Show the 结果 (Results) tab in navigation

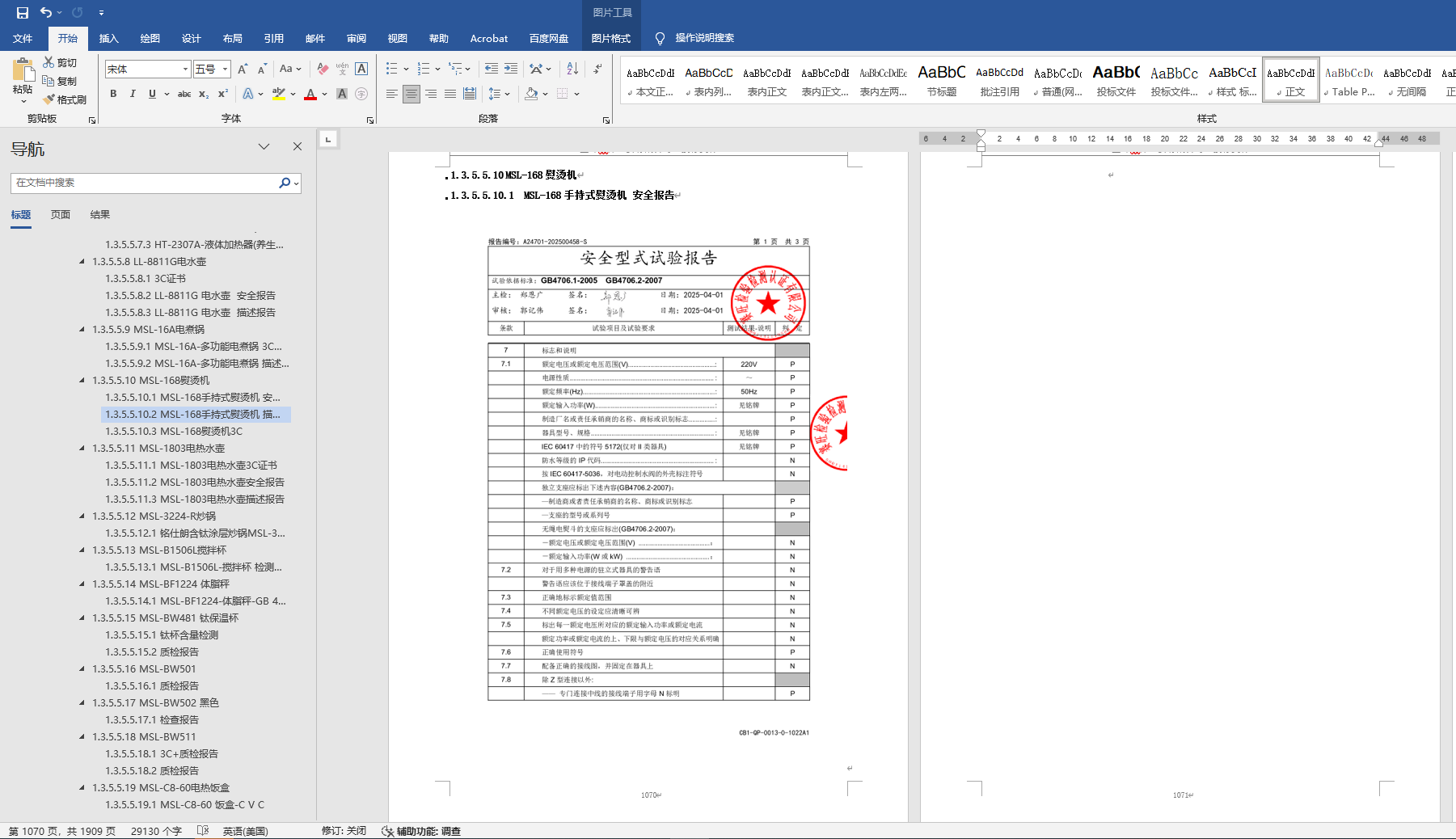(x=100, y=215)
